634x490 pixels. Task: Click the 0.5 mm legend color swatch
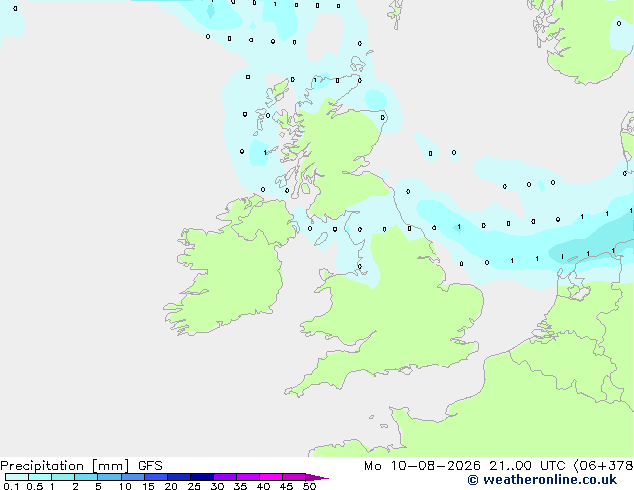tap(40, 477)
